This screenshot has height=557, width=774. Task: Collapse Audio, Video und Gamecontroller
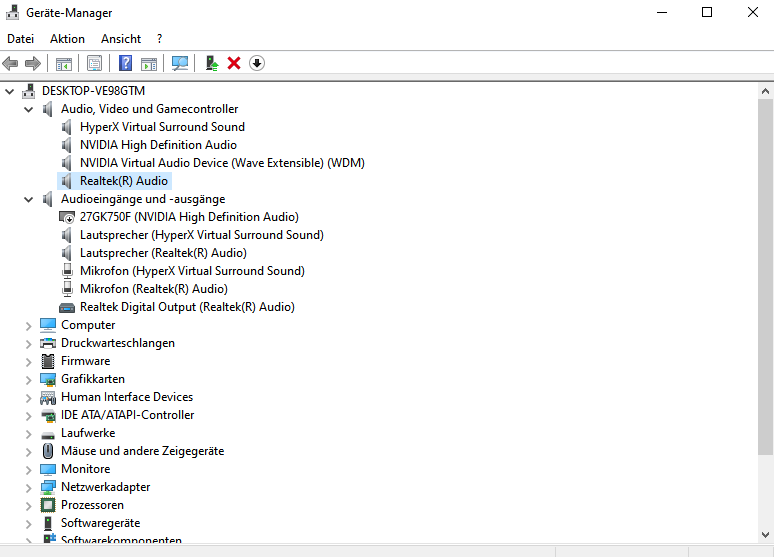29,109
